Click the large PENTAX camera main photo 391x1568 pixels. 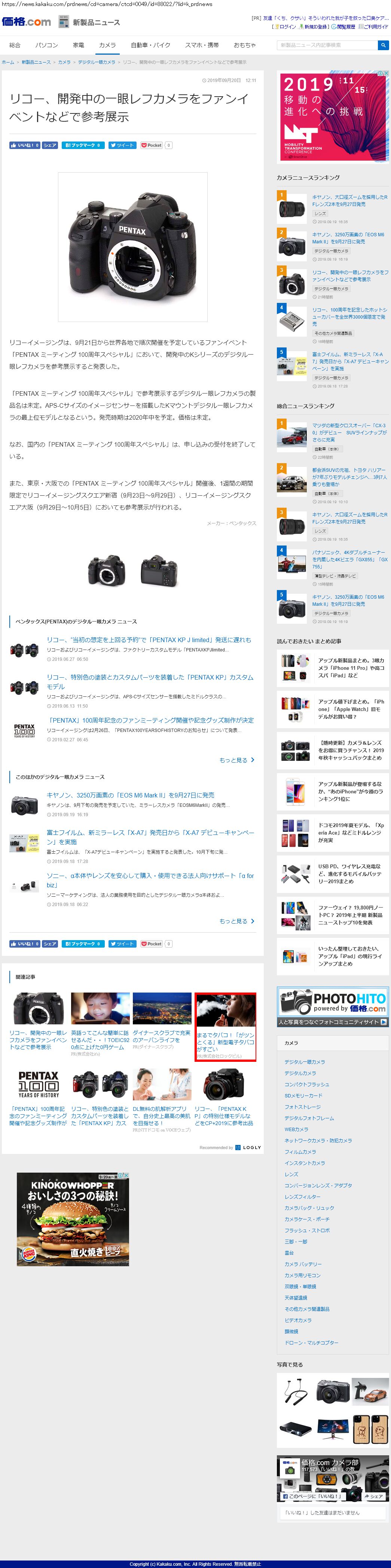pos(132,248)
